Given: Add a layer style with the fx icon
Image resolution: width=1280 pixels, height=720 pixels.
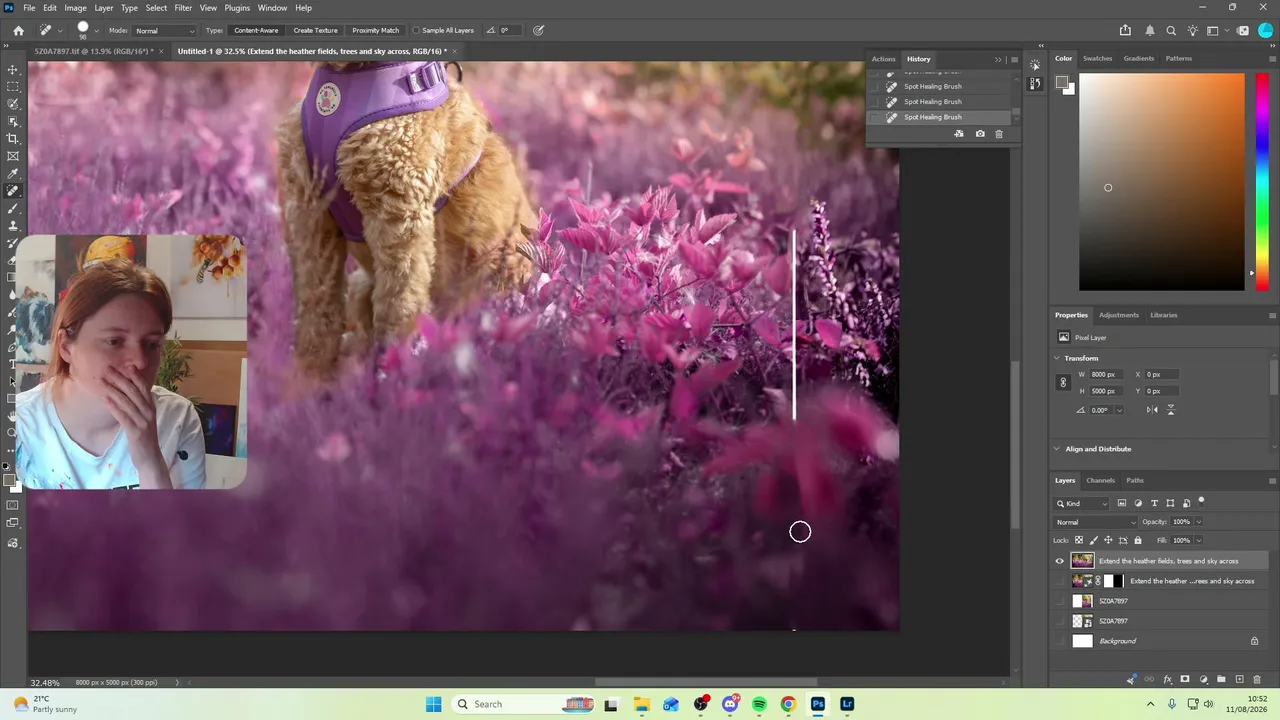Looking at the screenshot, I should [x=1167, y=680].
